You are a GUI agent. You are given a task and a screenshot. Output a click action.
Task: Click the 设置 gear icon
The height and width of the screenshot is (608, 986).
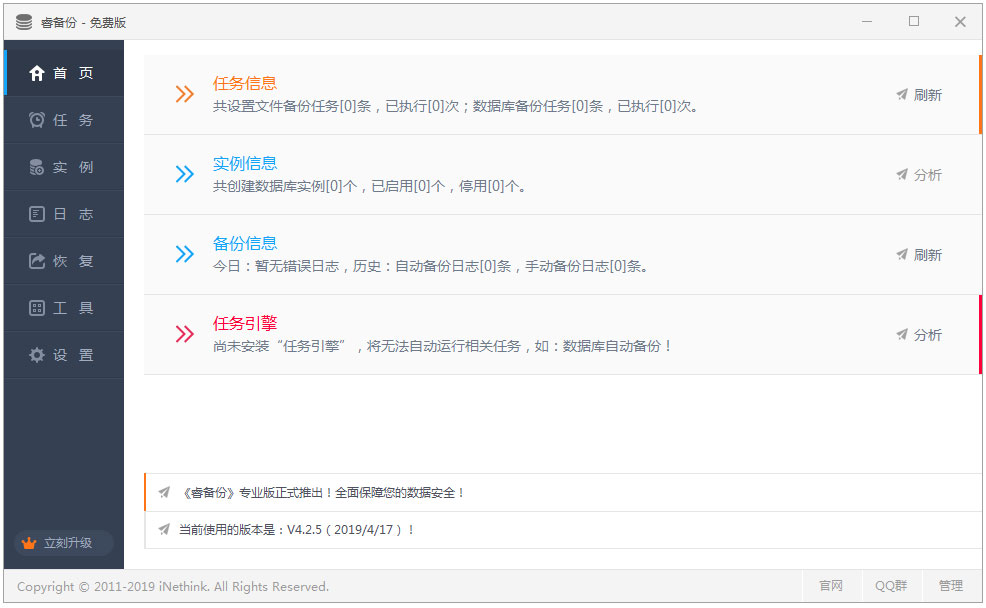coord(37,355)
